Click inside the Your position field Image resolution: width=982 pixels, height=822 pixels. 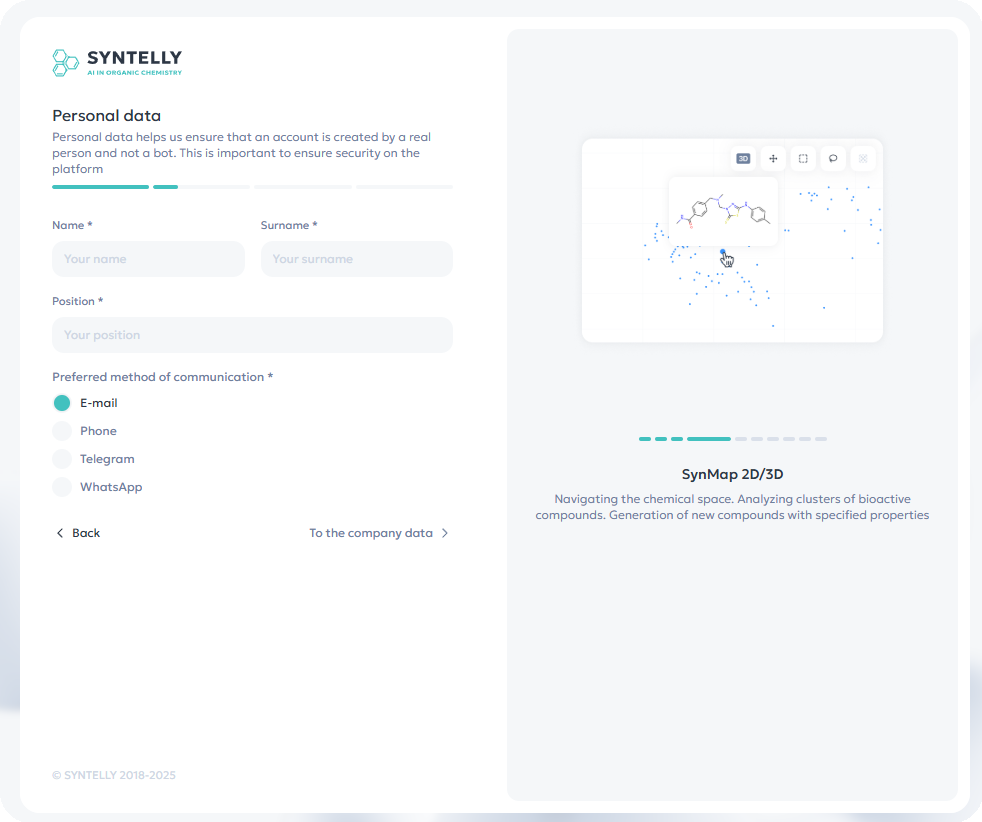coord(252,334)
